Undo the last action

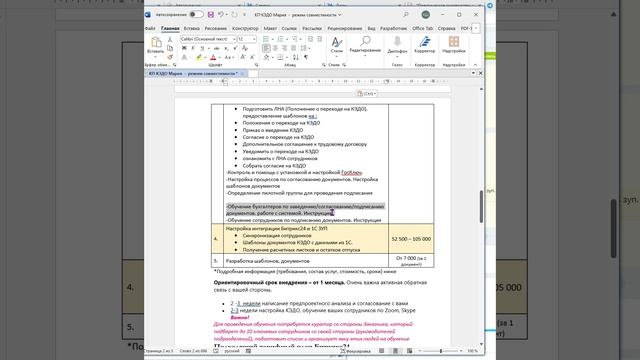220,15
